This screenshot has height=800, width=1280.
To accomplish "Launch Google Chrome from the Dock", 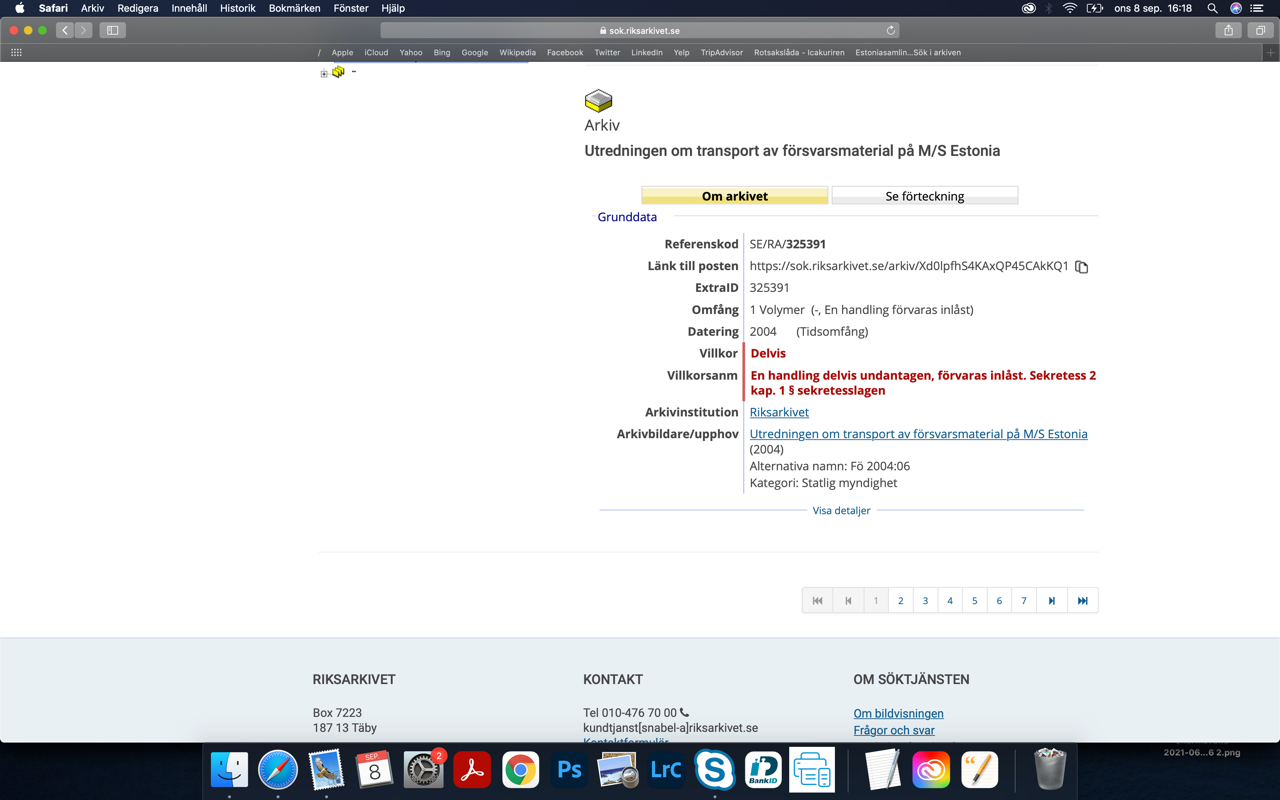I will tap(520, 770).
